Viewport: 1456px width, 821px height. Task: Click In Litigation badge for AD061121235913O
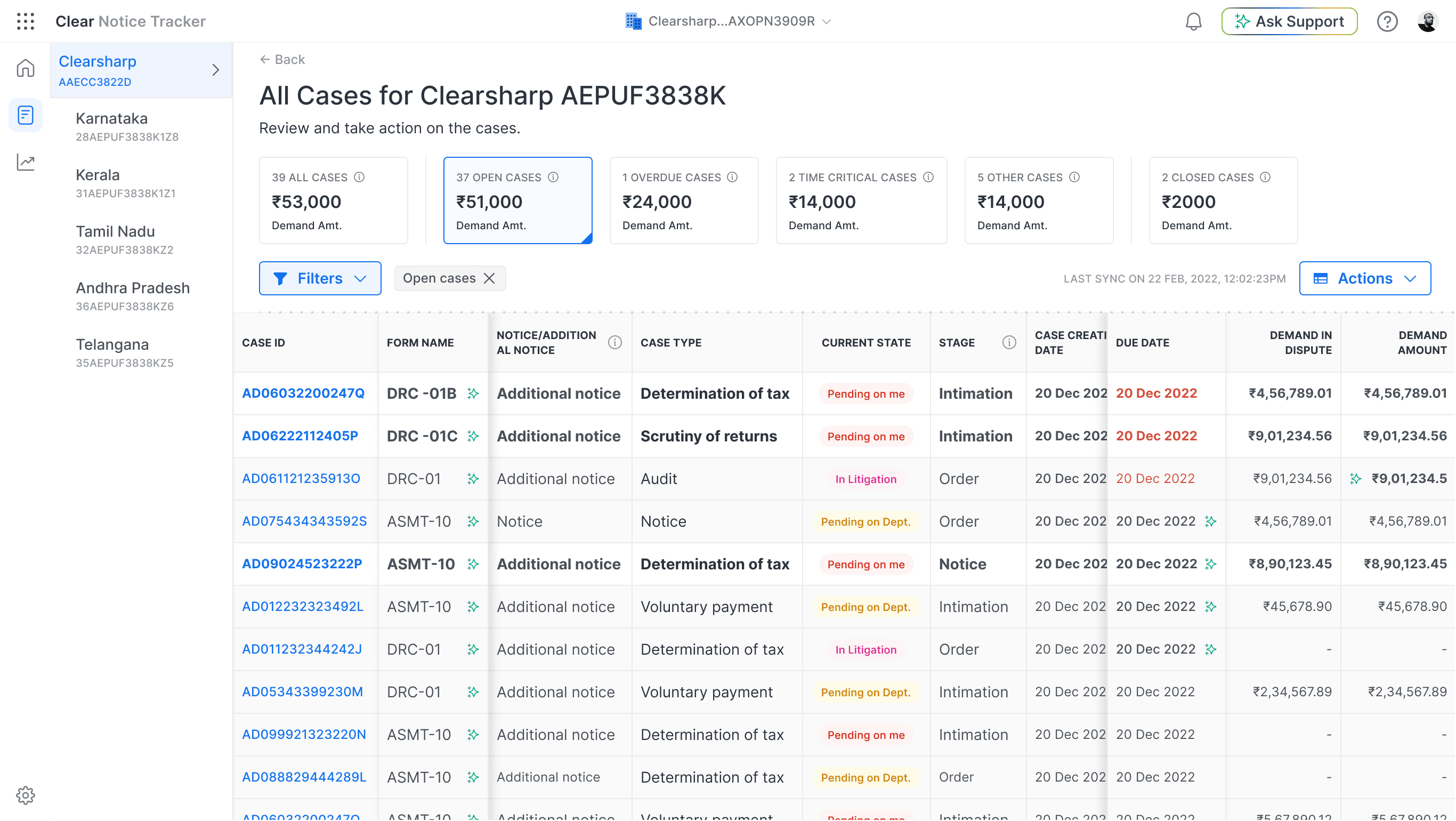pos(866,479)
